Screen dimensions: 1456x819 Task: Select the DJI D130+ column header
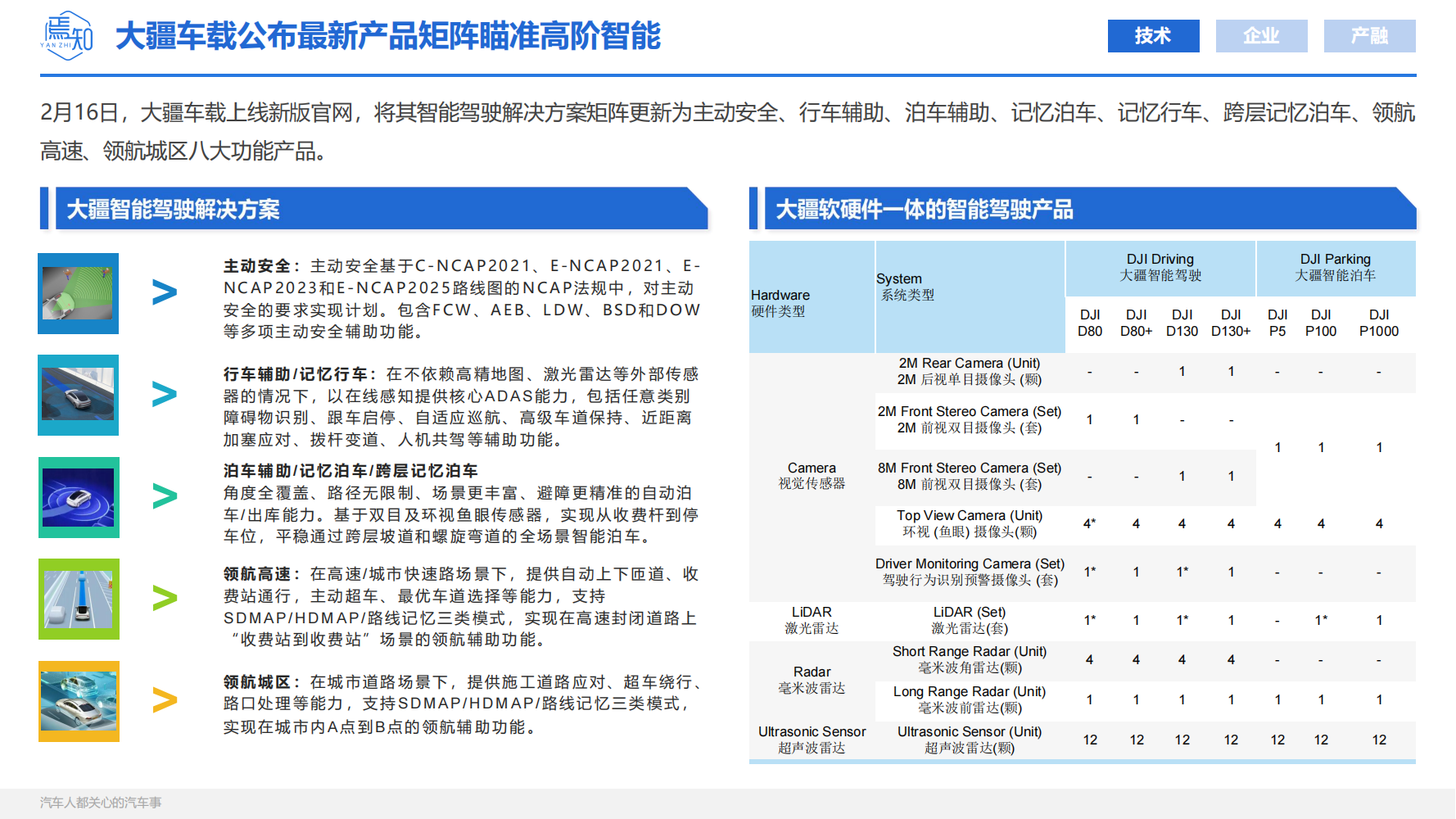(1231, 323)
